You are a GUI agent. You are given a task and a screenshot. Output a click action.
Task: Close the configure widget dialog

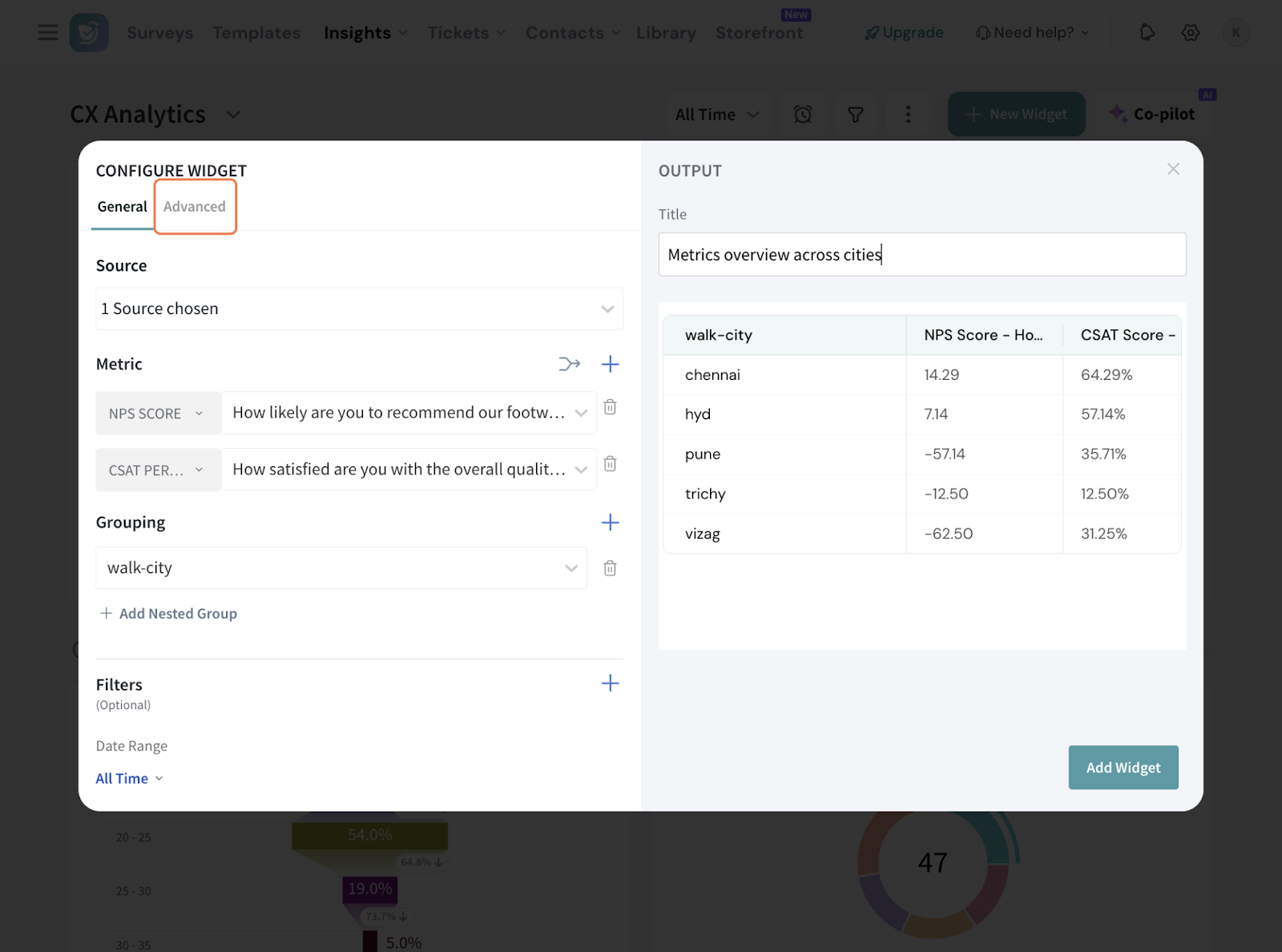[x=1173, y=169]
